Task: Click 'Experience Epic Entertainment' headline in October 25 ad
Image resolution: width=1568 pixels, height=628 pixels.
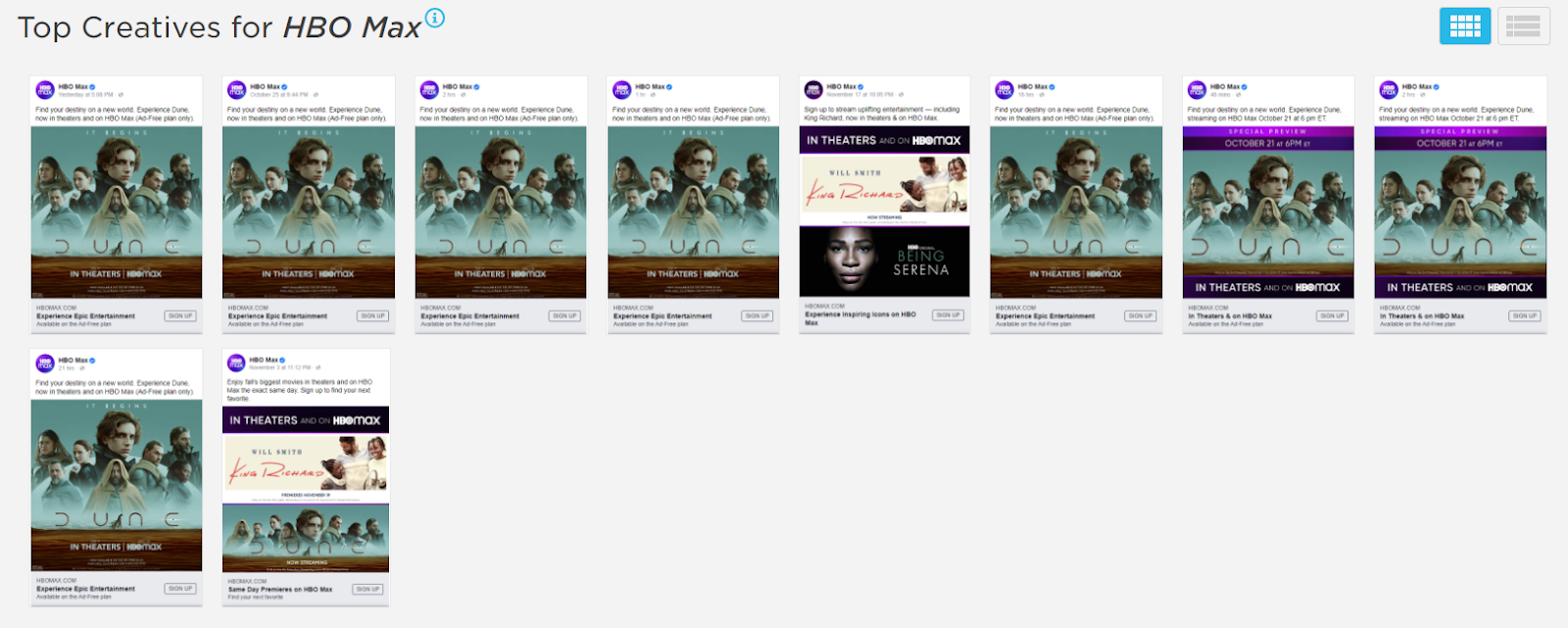Action: (x=277, y=315)
